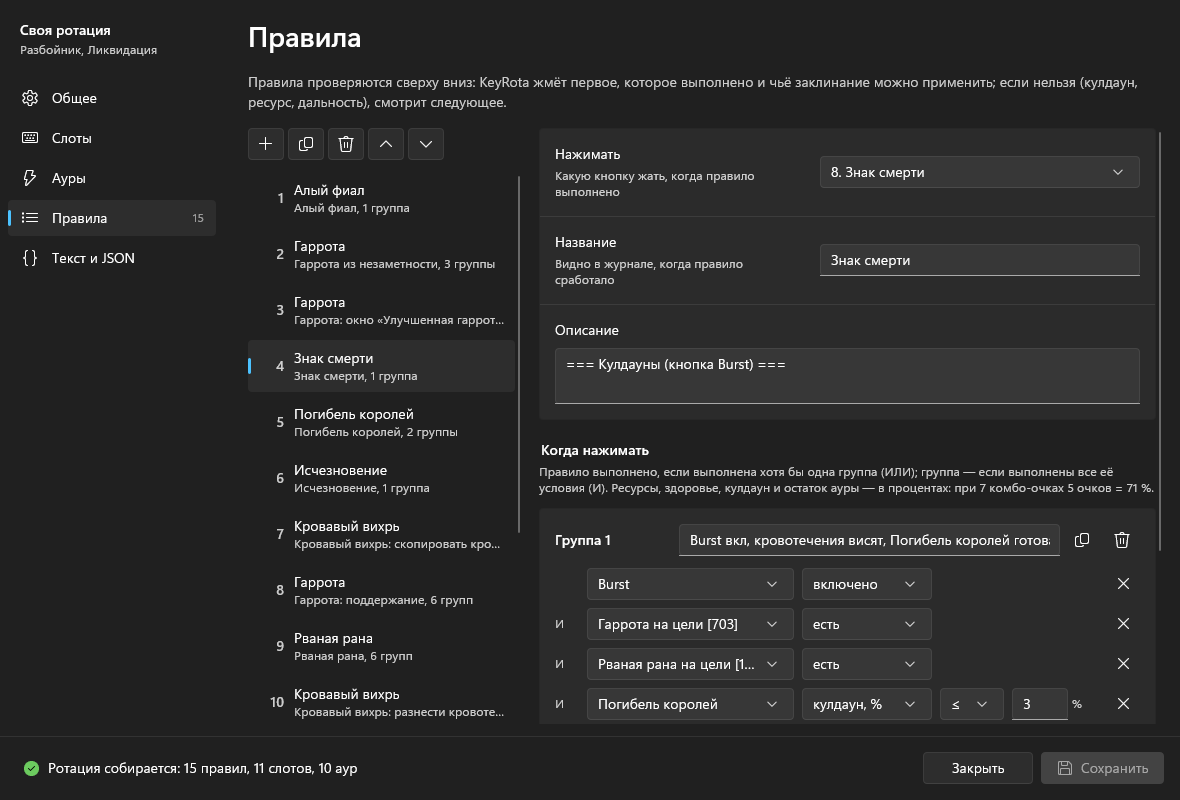
Task: Select rule 6 Исчезновение
Action: pyautogui.click(x=382, y=479)
